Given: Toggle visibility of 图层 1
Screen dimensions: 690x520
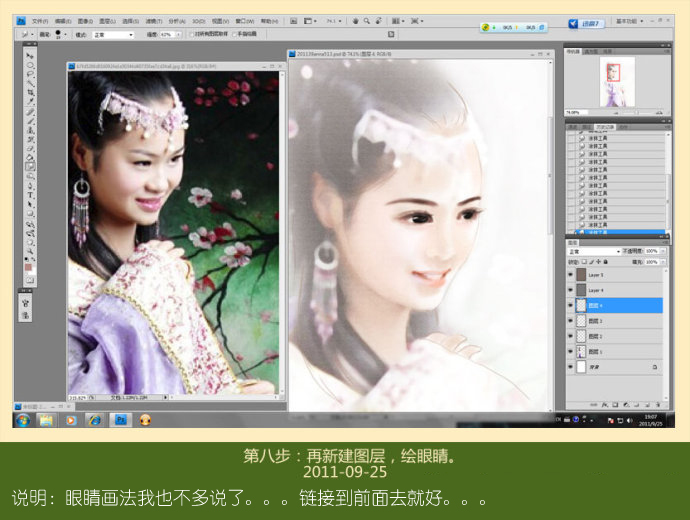Looking at the screenshot, I should 571,352.
